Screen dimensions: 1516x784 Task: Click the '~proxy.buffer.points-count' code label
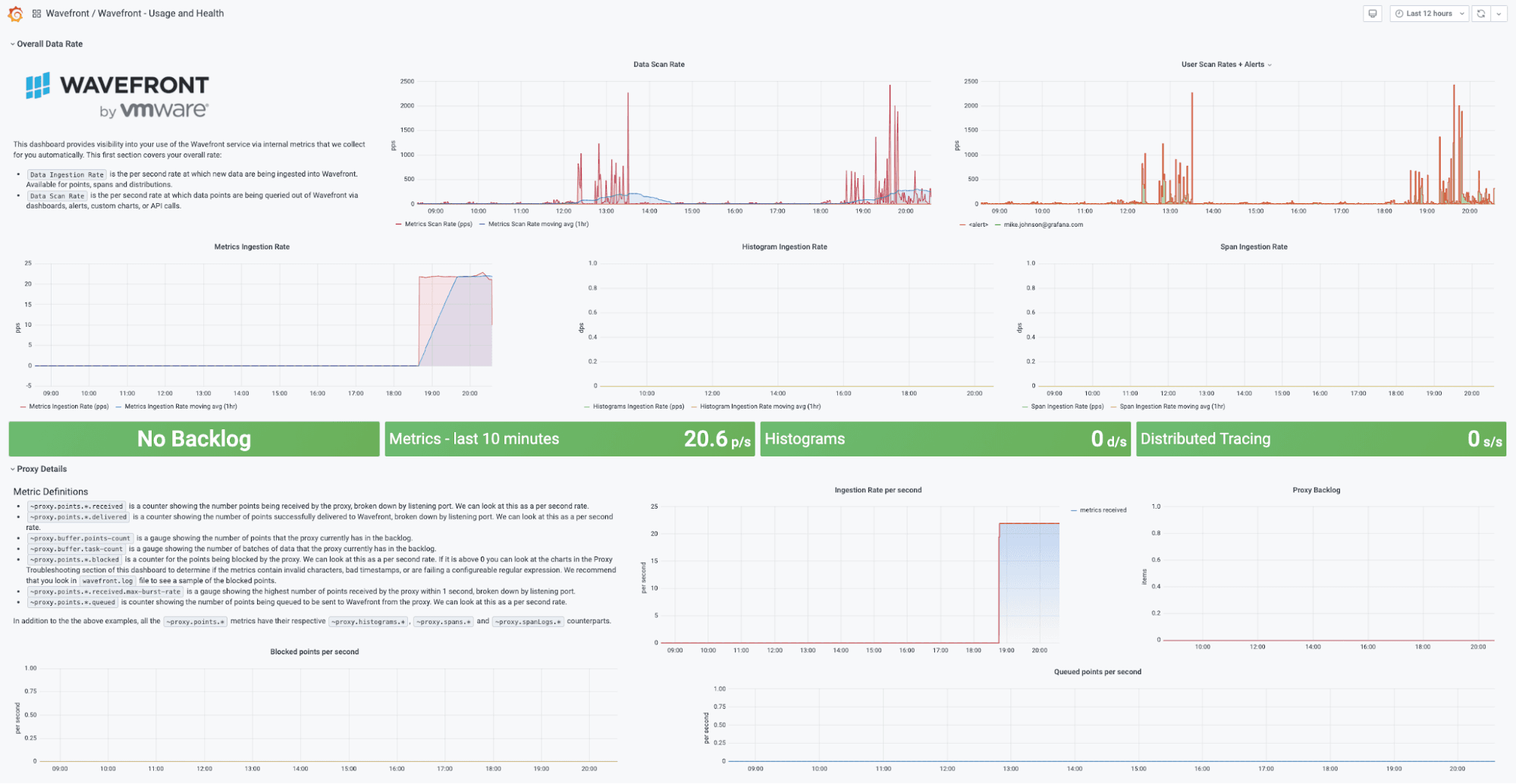click(80, 538)
